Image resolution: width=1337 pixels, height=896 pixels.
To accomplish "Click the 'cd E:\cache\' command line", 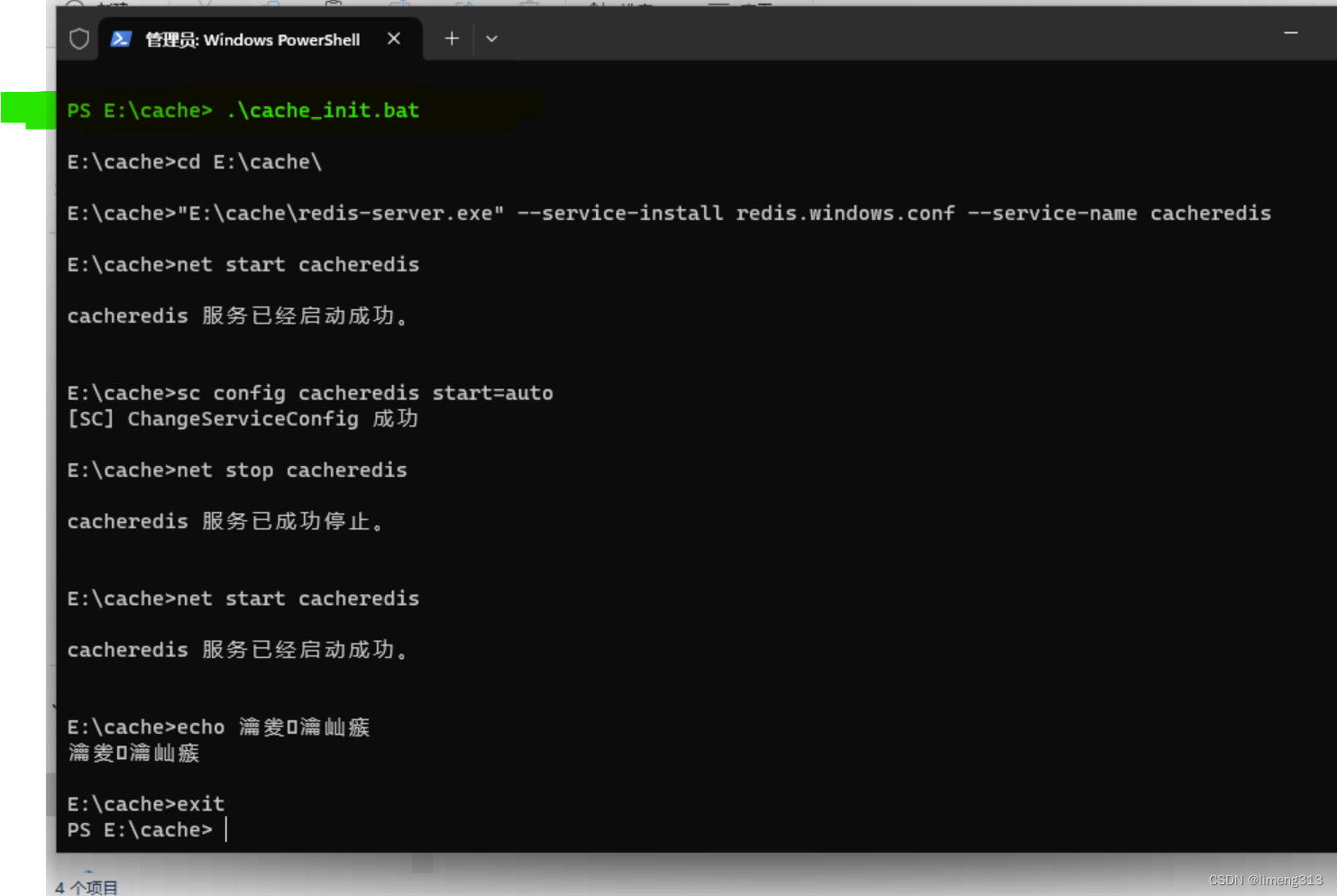I will pyautogui.click(x=195, y=162).
